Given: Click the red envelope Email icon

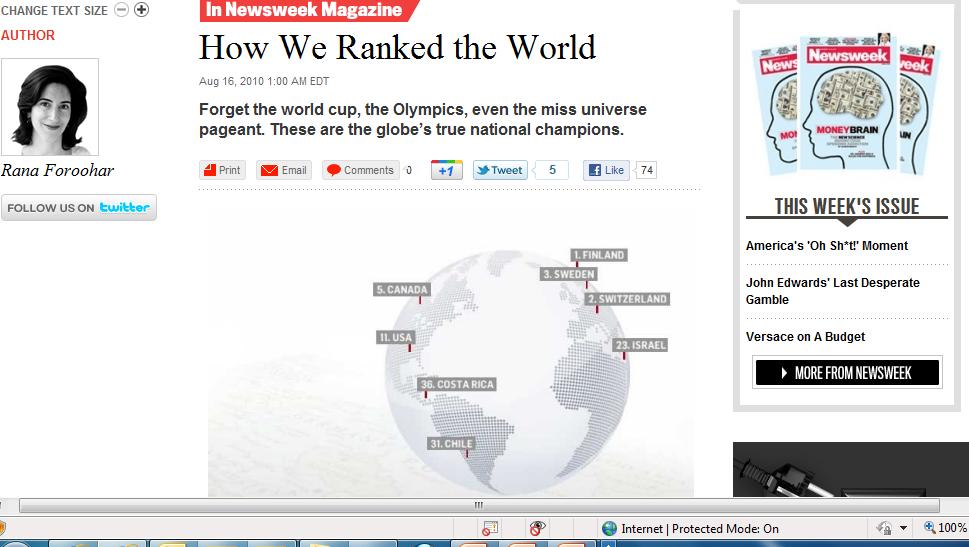Looking at the screenshot, I should coord(269,170).
